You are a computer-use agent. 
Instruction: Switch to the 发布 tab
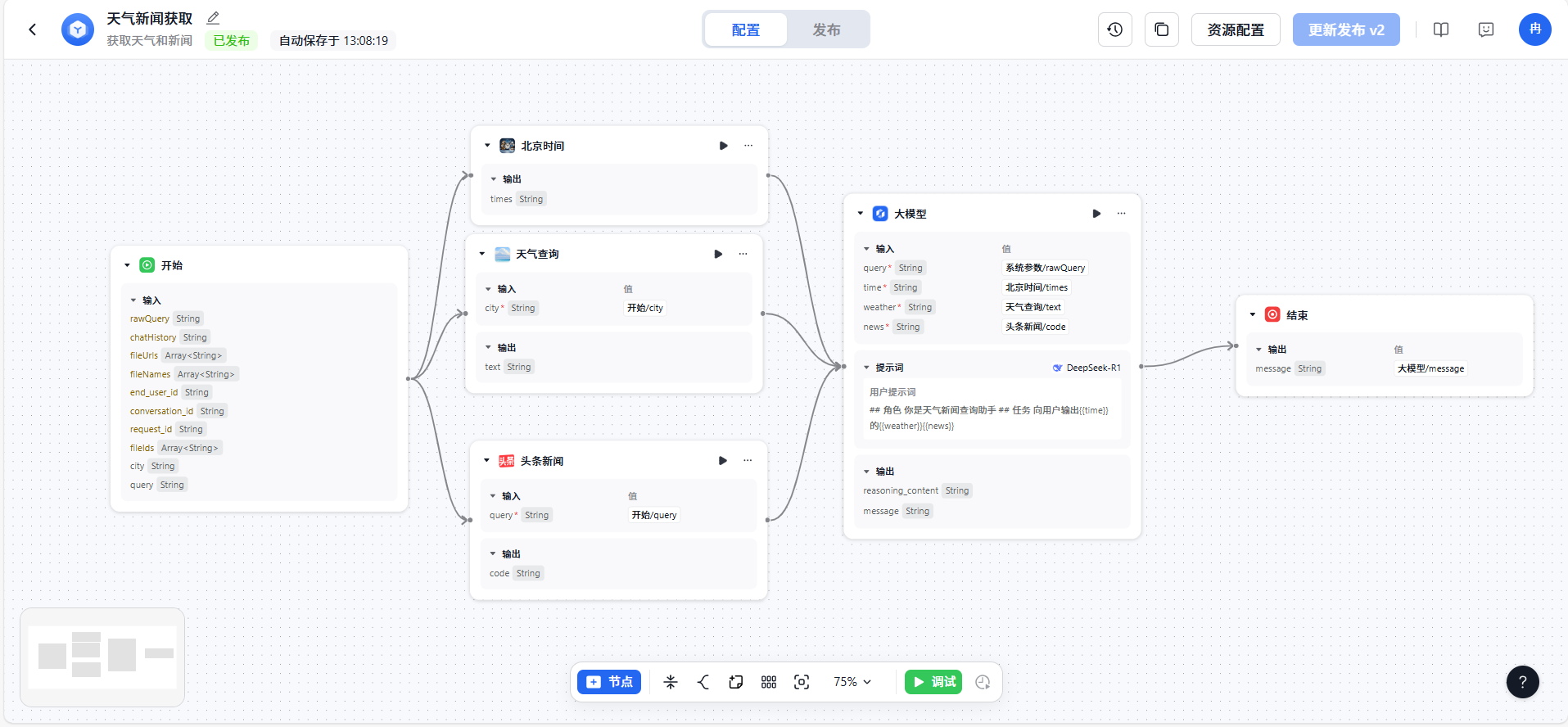pos(826,30)
